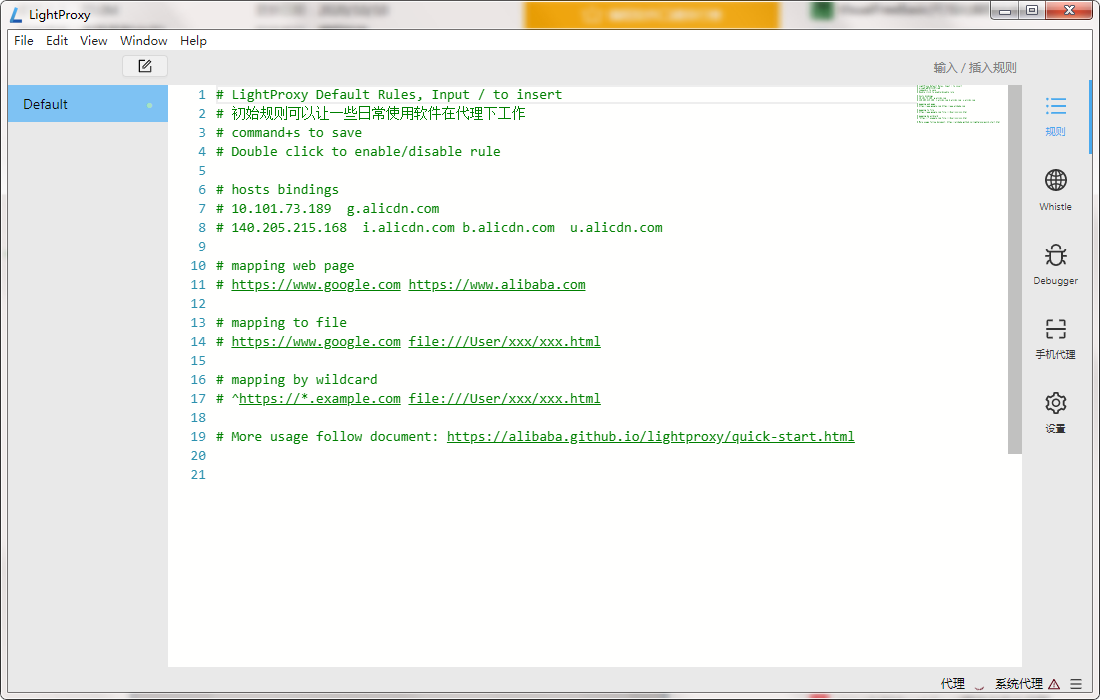
Task: Open the 设置 settings gear icon
Action: 1055,404
